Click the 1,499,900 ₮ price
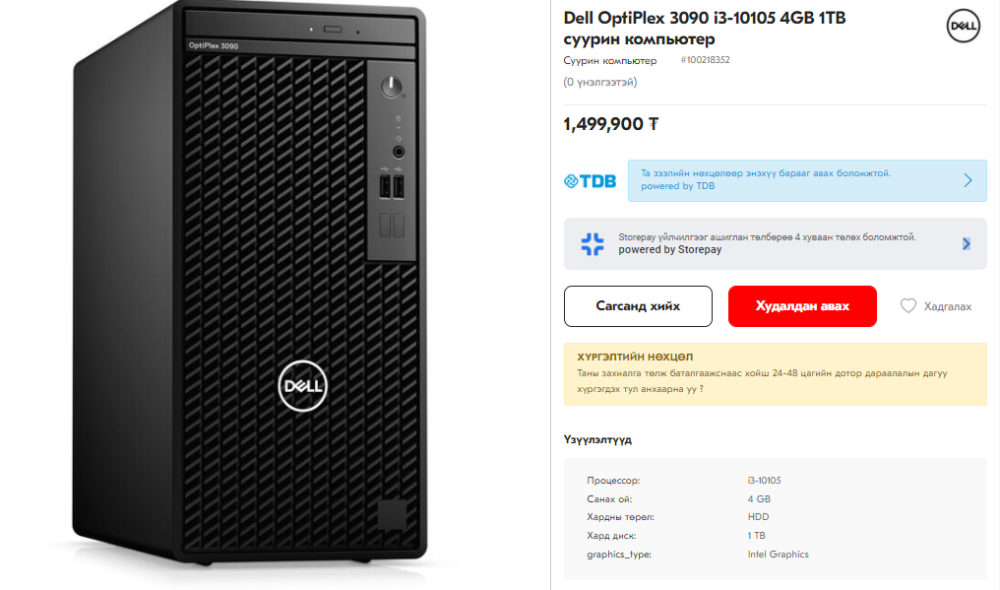This screenshot has height=590, width=1000. pos(611,124)
